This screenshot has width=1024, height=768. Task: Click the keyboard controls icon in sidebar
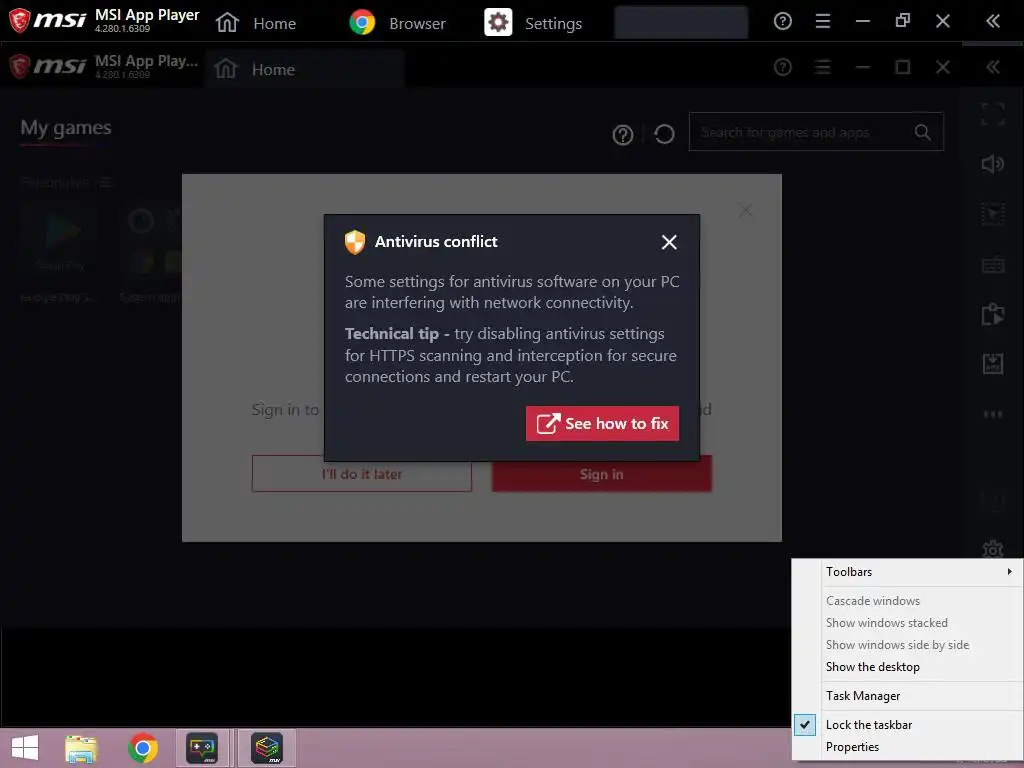pos(993,265)
